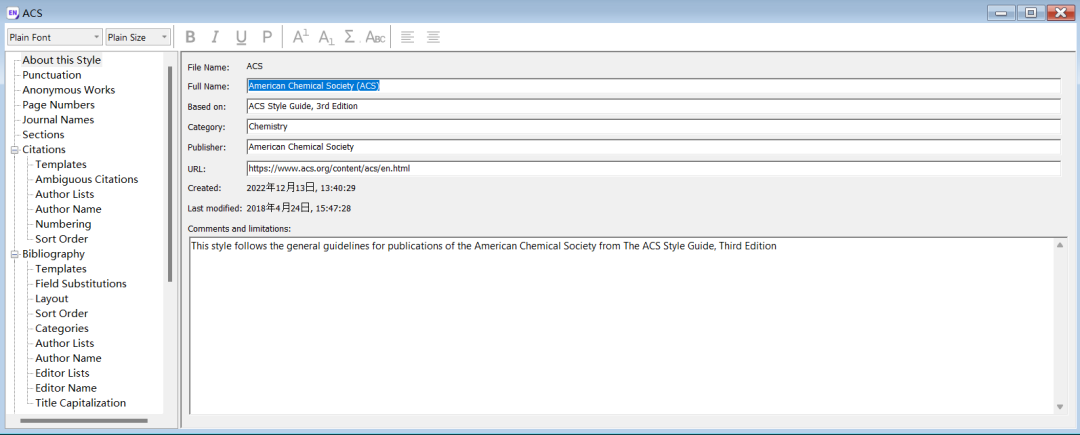Open the Plain Size dropdown
Screen dimensions: 1080x435
(138, 37)
